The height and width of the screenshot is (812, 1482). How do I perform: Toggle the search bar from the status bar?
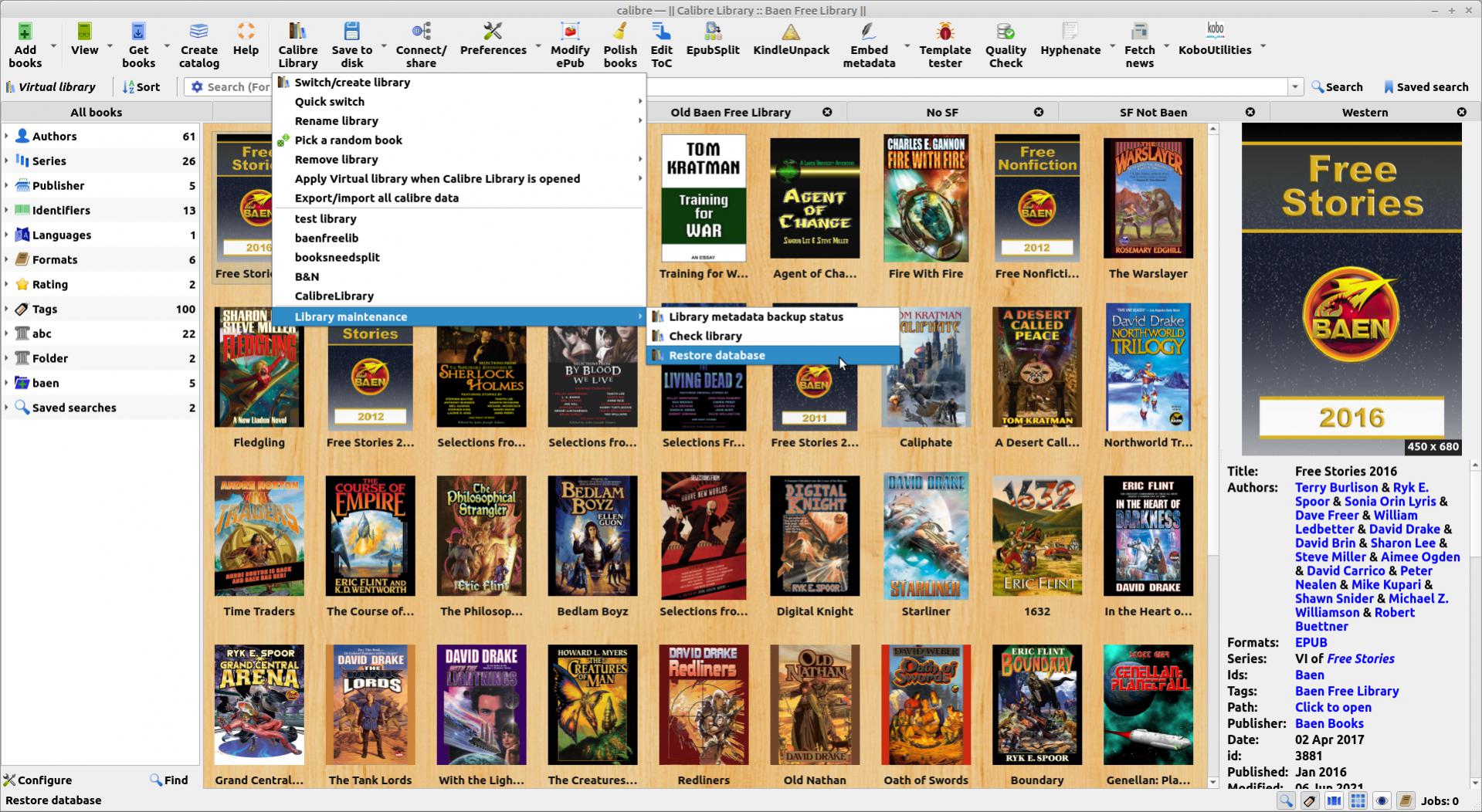point(1286,800)
